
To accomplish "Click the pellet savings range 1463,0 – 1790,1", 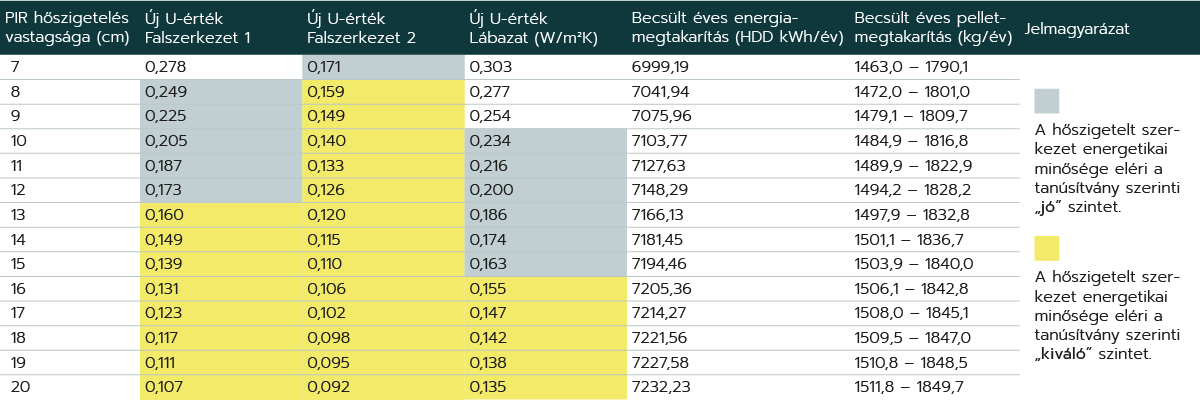I will tap(911, 68).
